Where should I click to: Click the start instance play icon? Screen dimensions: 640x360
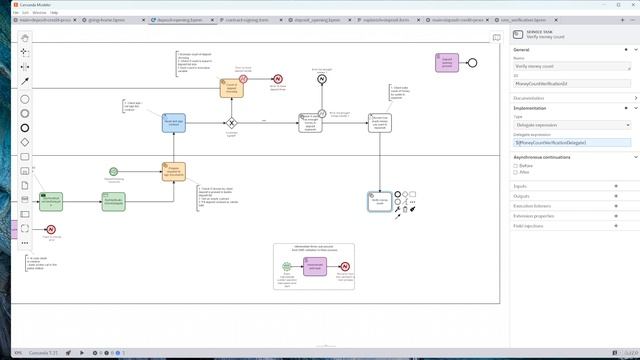tap(82, 353)
